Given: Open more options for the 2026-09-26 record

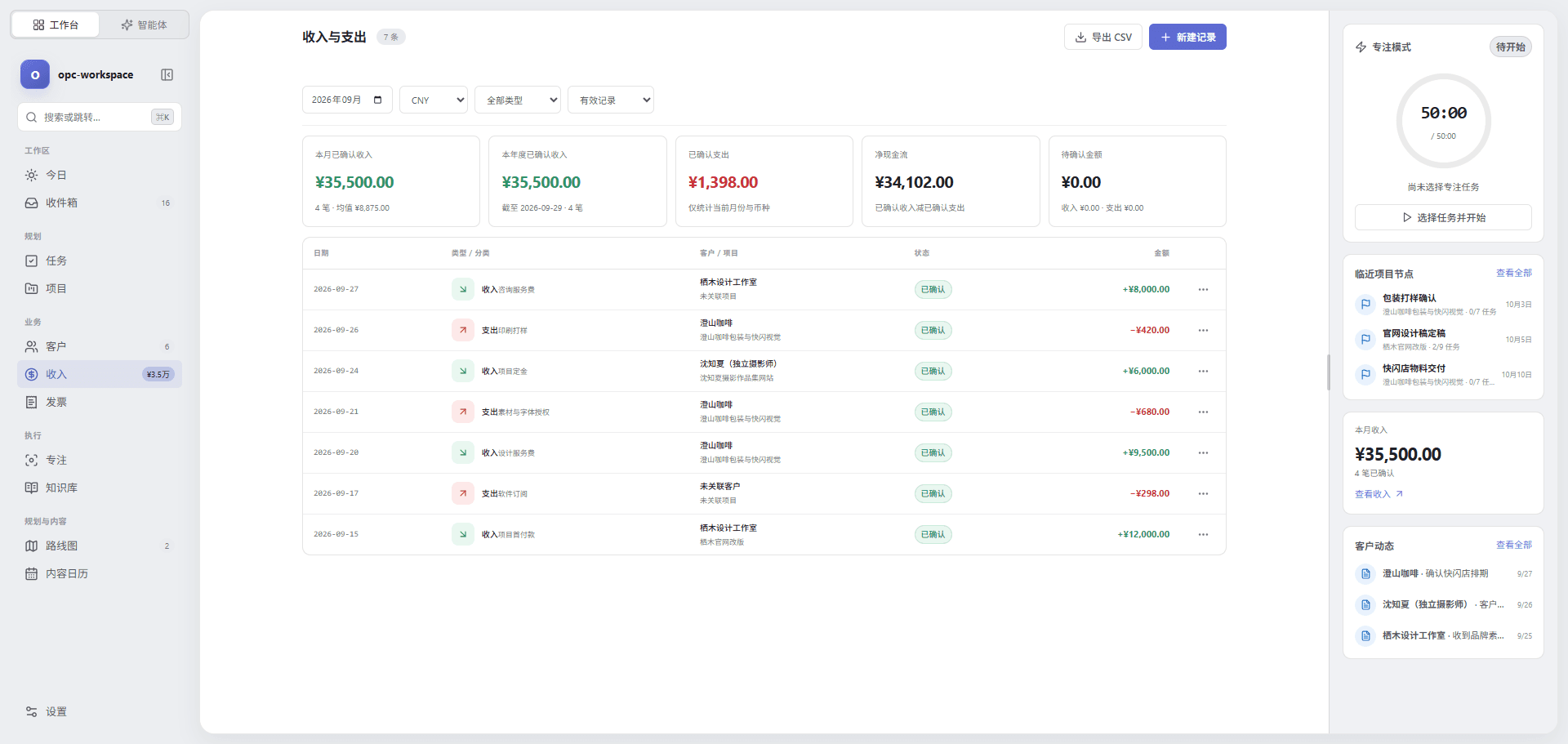Looking at the screenshot, I should tap(1203, 331).
